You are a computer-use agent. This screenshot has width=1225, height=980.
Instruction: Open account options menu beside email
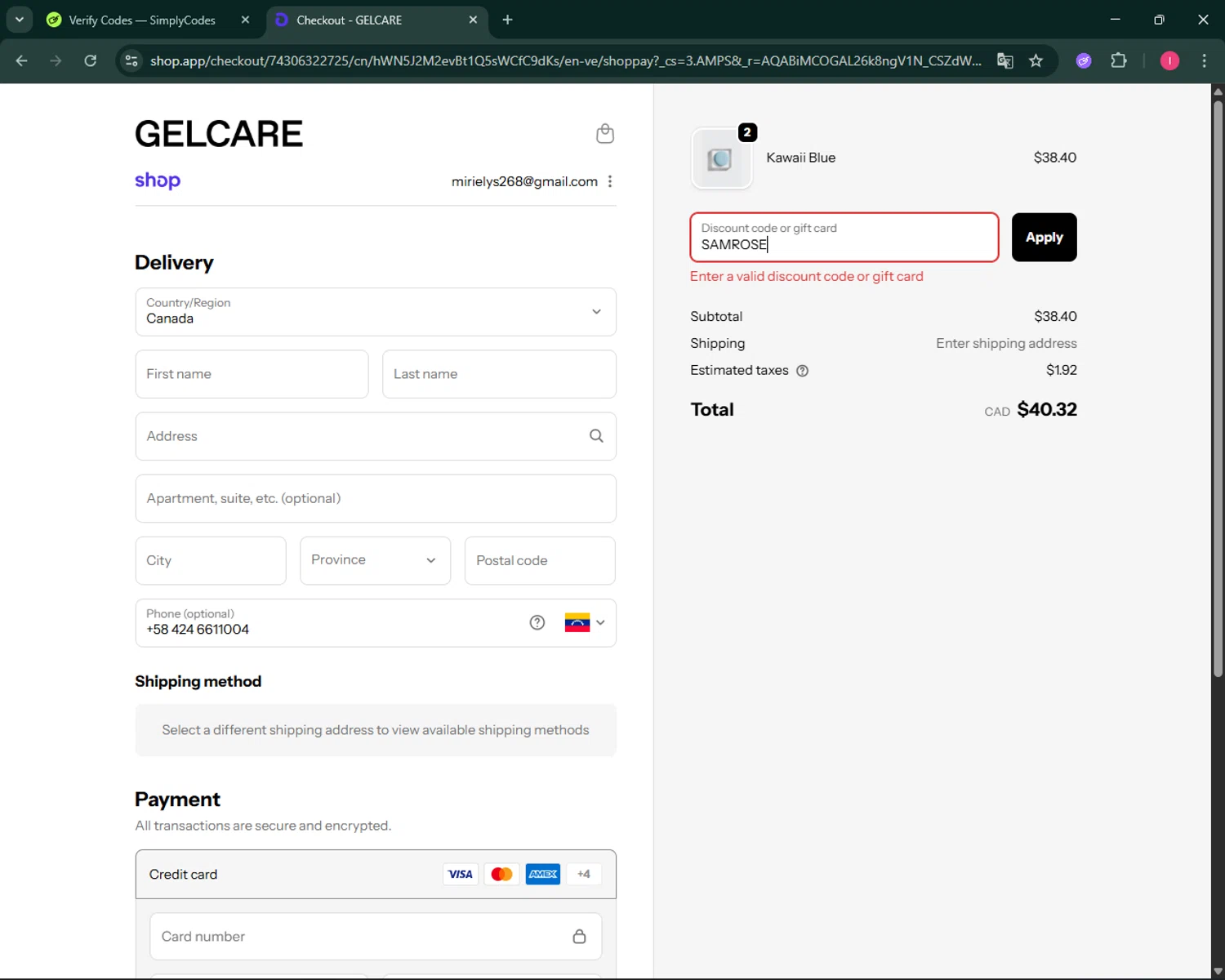pyautogui.click(x=609, y=181)
